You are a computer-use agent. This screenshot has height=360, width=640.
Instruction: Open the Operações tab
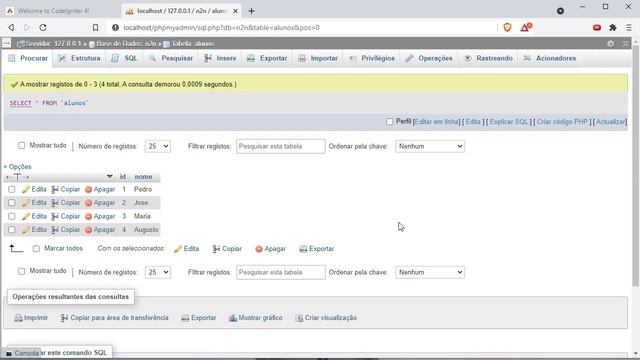click(429, 58)
